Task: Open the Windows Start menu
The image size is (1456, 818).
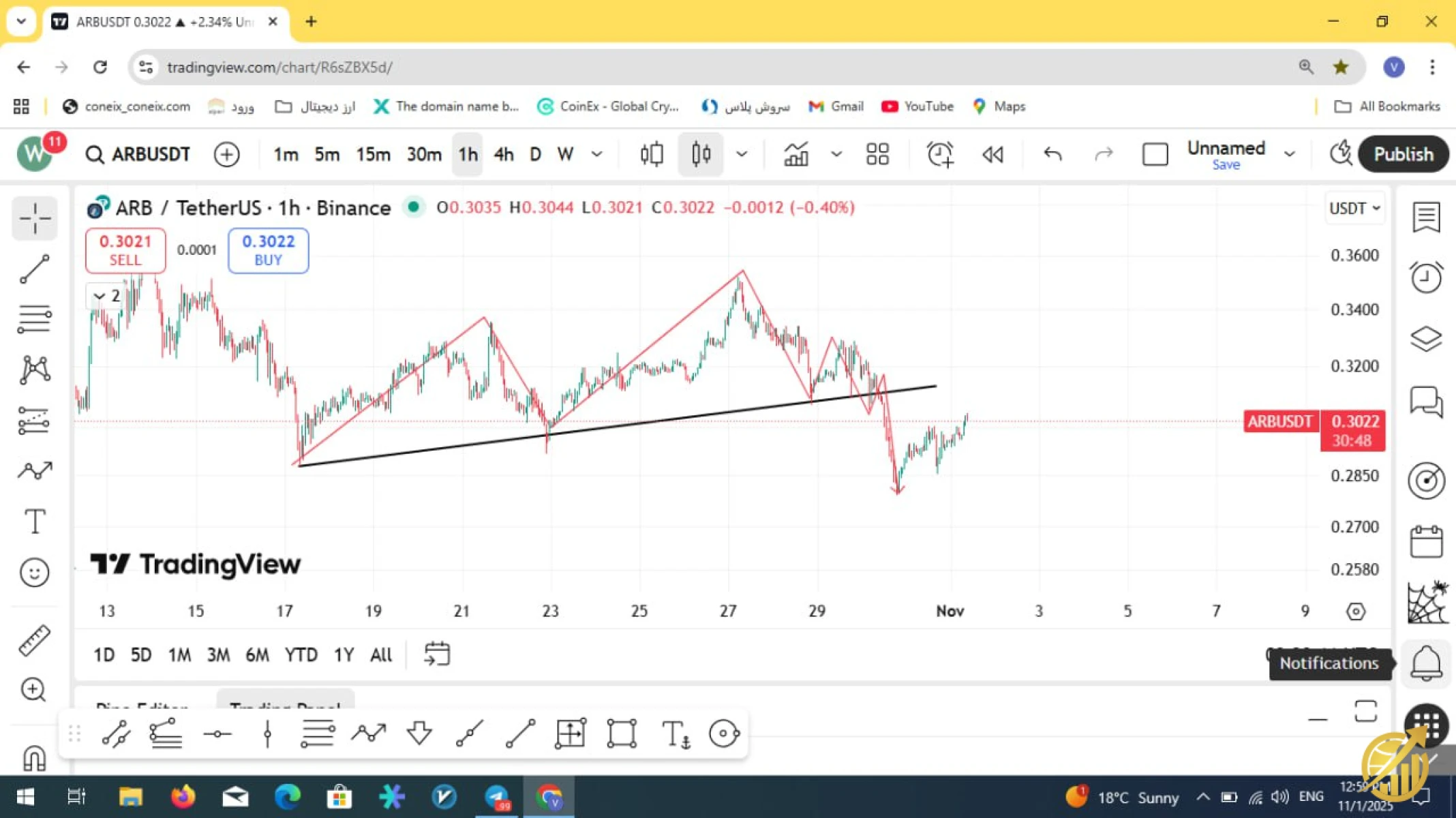Action: click(x=25, y=797)
